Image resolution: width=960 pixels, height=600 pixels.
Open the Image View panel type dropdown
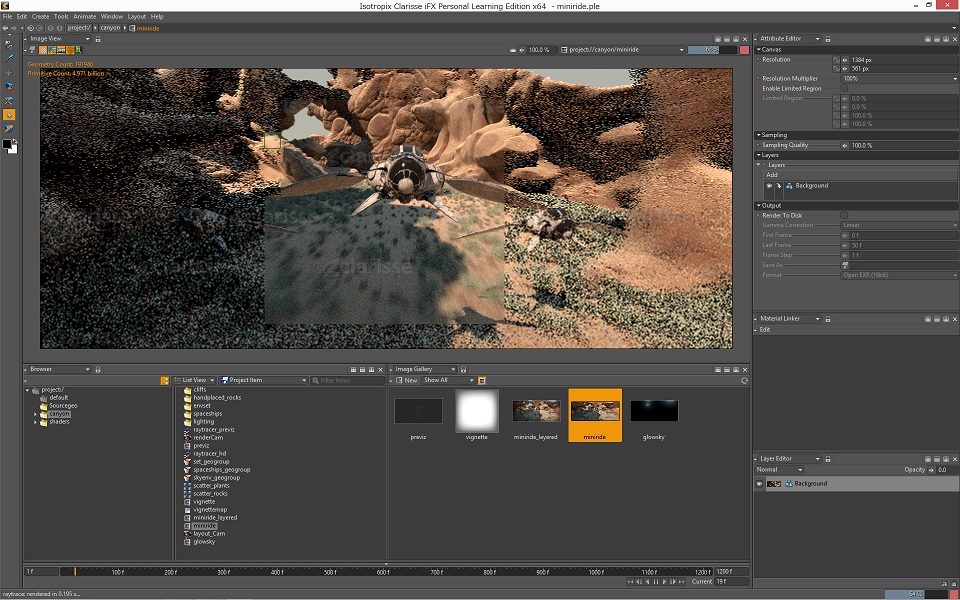pyautogui.click(x=59, y=39)
